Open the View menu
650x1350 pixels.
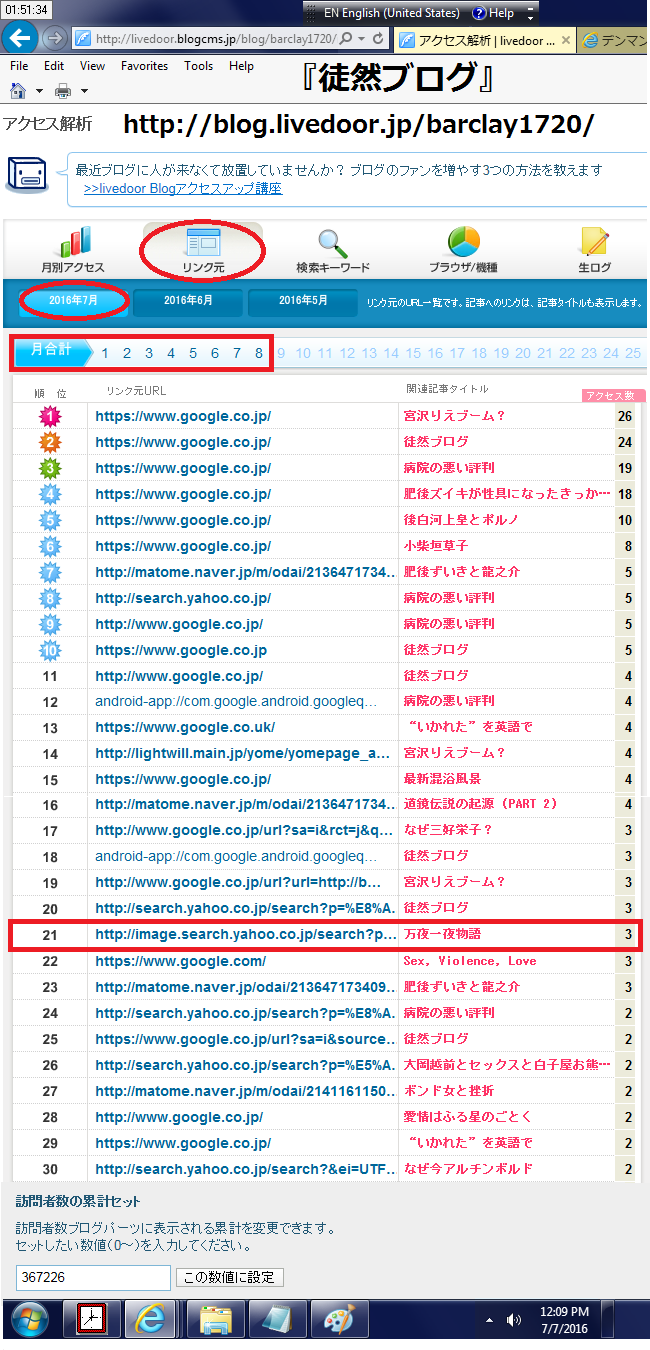(x=92, y=66)
